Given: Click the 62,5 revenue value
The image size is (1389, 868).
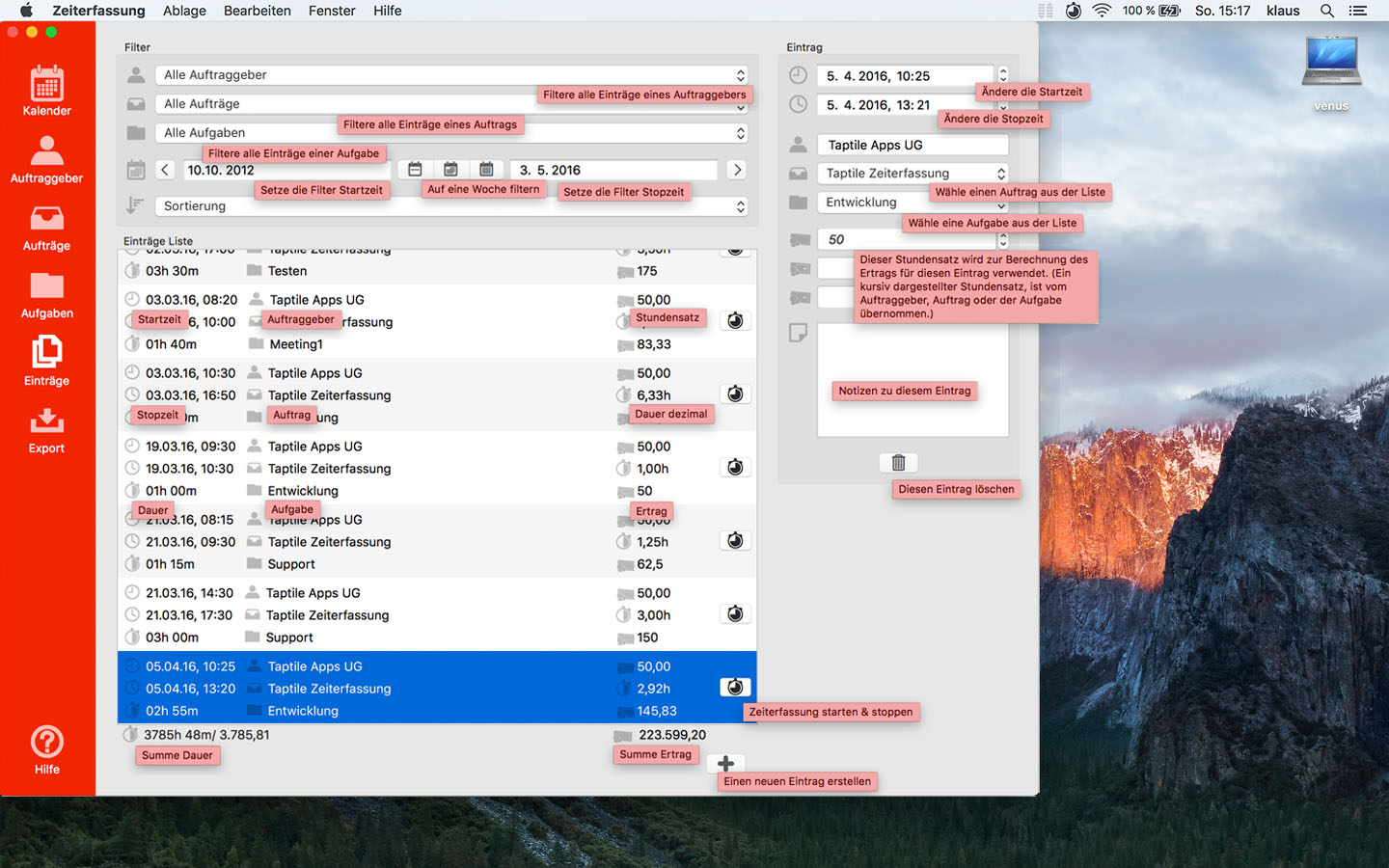Looking at the screenshot, I should pyautogui.click(x=650, y=564).
